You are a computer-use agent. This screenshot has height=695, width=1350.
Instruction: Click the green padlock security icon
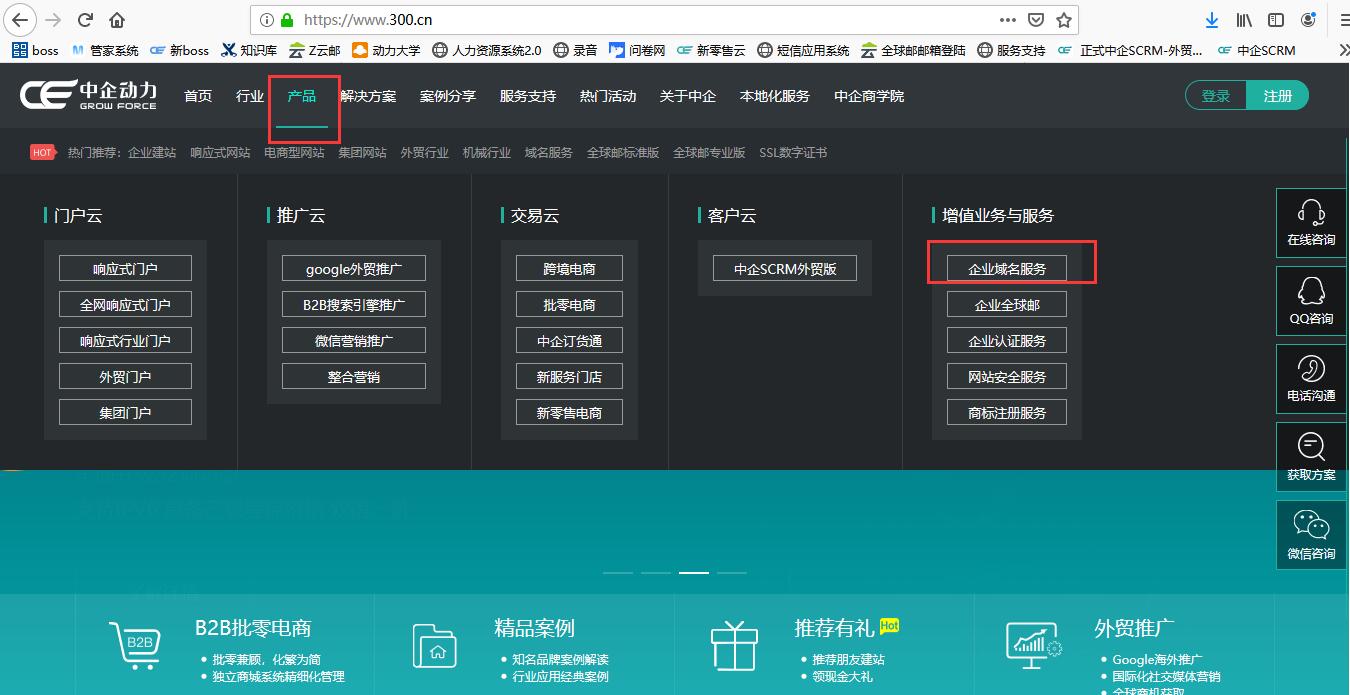point(288,20)
